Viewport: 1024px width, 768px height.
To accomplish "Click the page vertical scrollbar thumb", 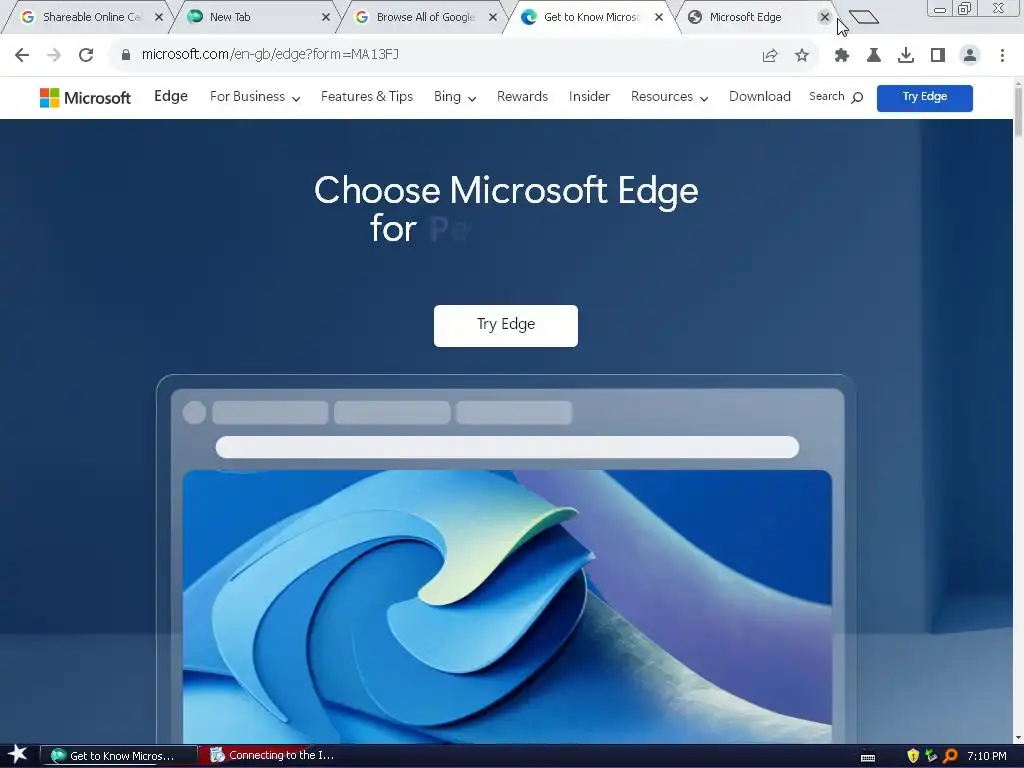I will (x=1018, y=110).
